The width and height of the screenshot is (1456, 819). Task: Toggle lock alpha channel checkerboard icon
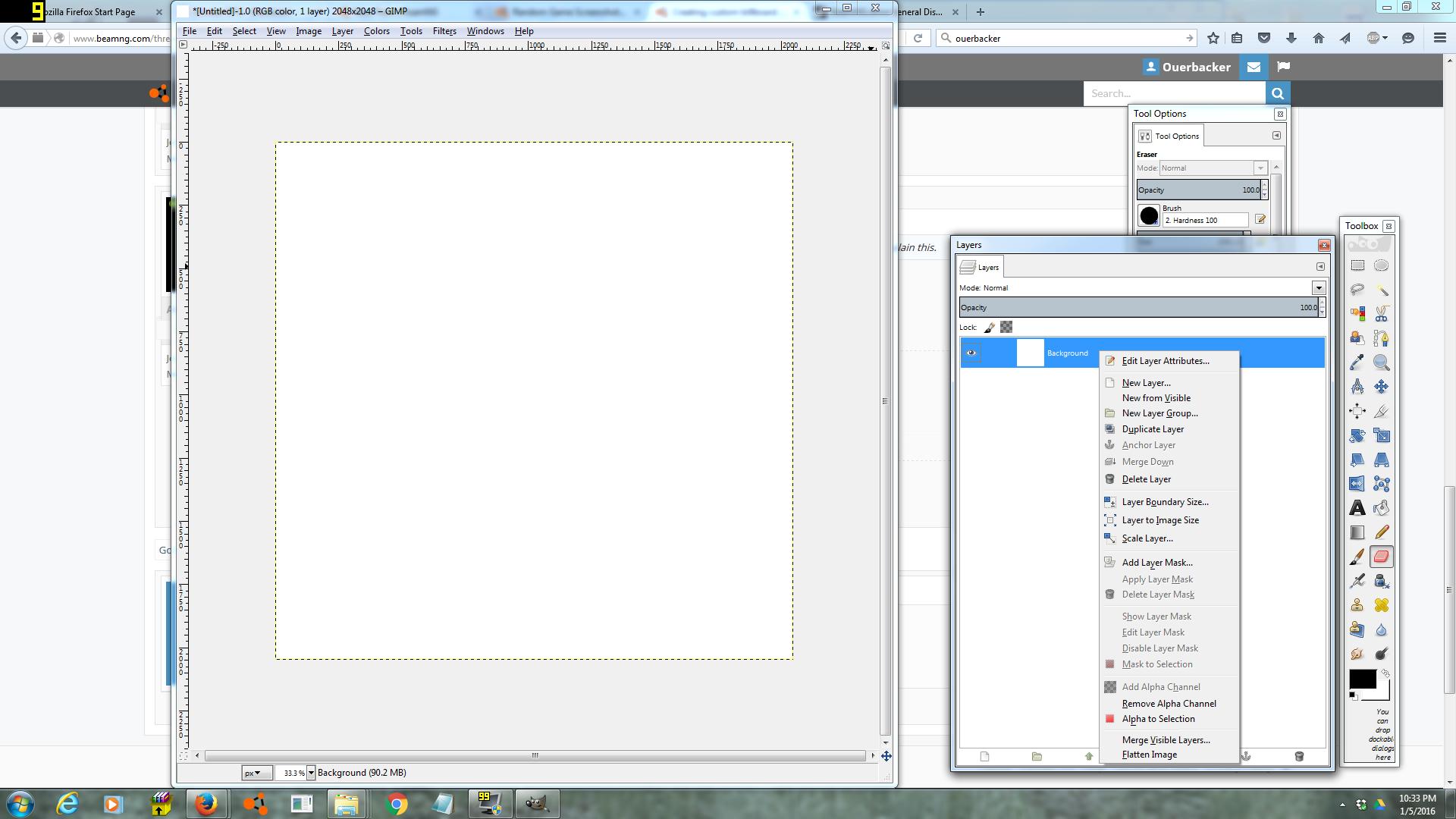1006,327
